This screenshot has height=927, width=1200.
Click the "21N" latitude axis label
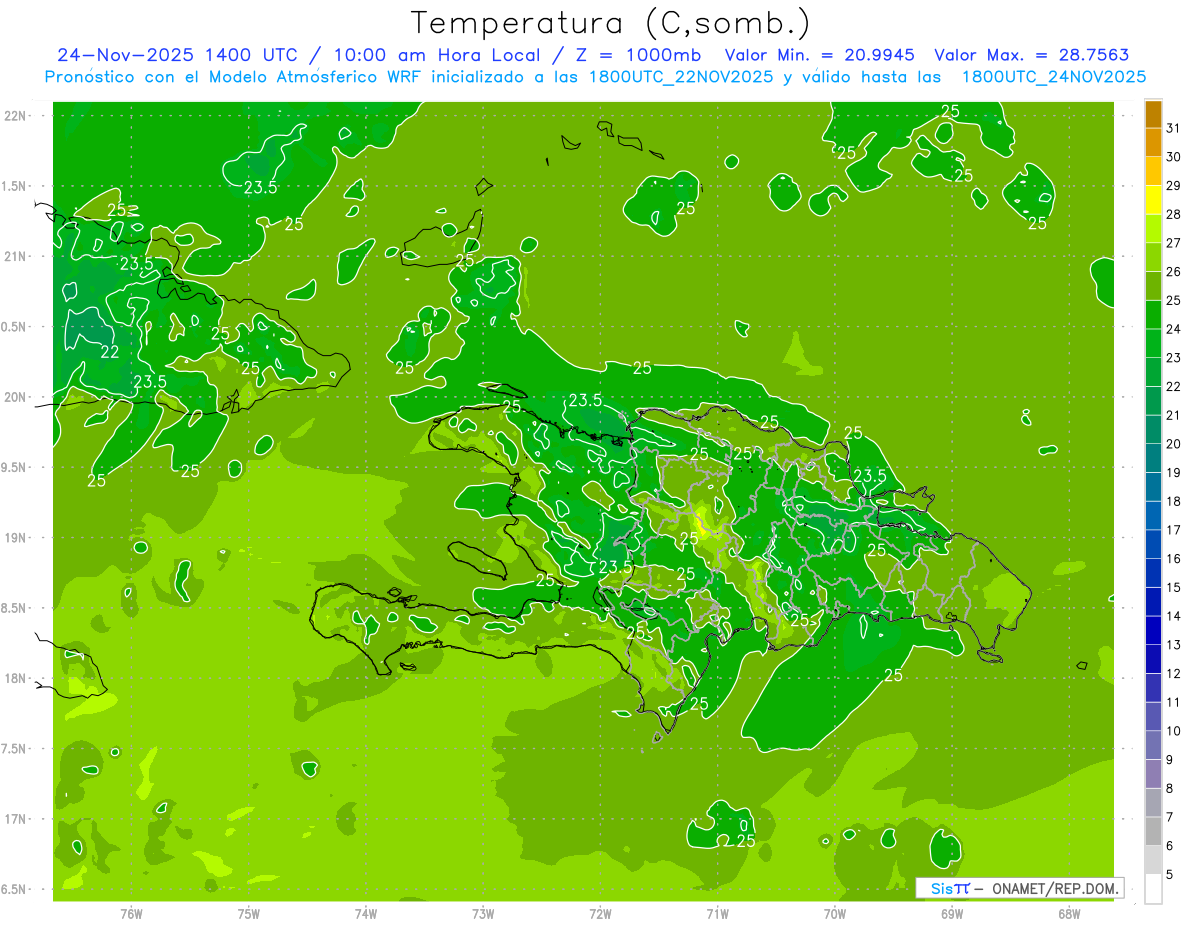(14, 257)
